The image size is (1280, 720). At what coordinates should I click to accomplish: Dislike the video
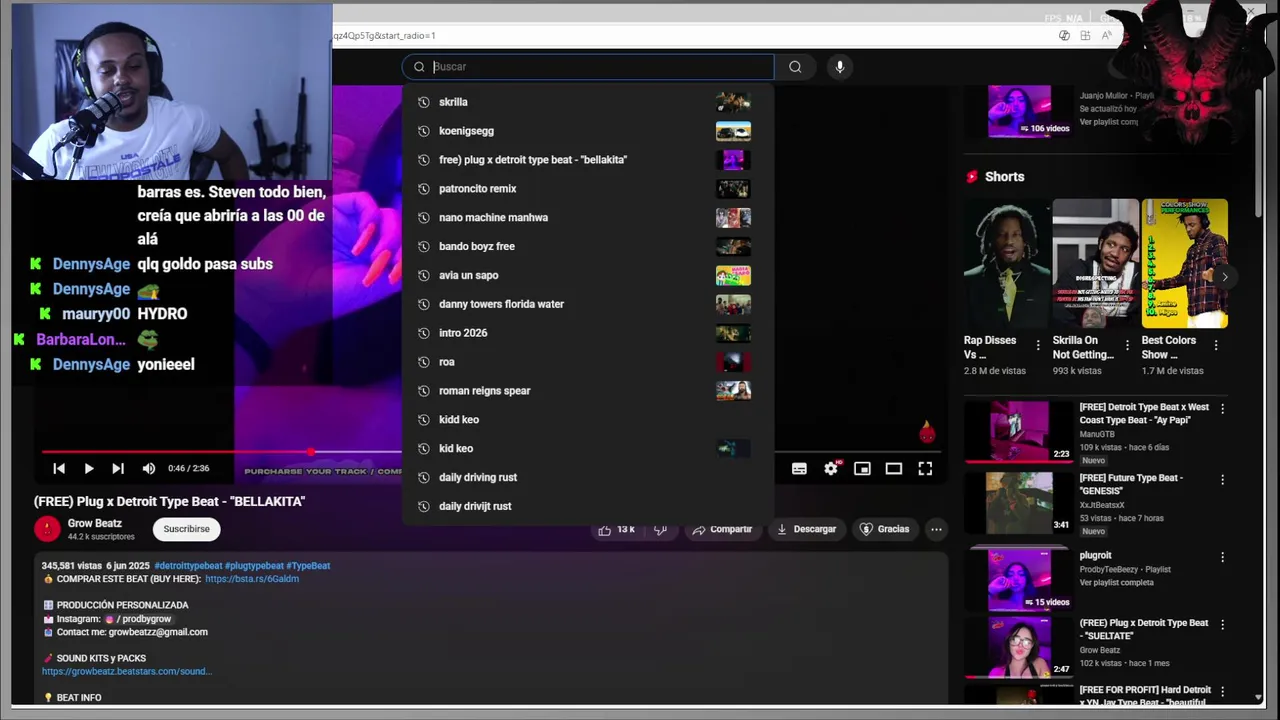pyautogui.click(x=660, y=529)
